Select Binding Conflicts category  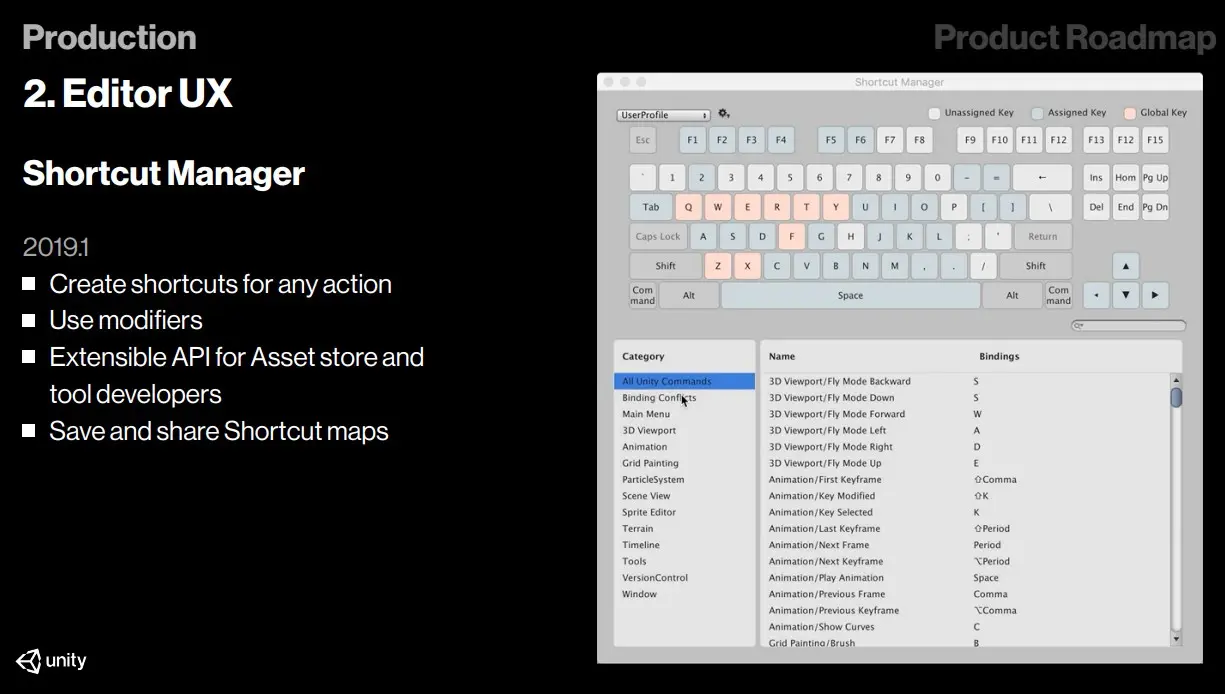point(684,398)
